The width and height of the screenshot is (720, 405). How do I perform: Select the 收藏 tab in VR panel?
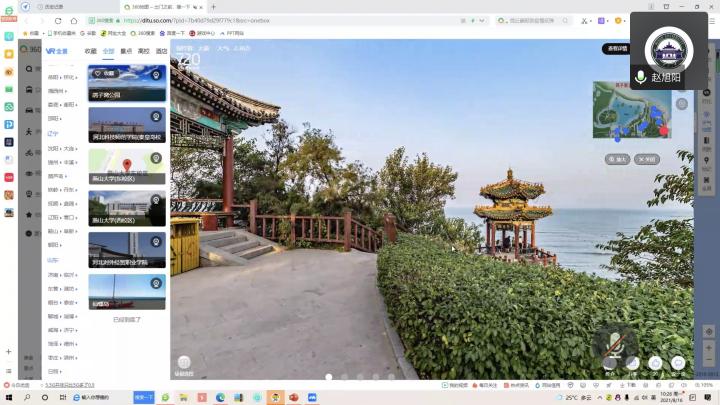(x=91, y=50)
